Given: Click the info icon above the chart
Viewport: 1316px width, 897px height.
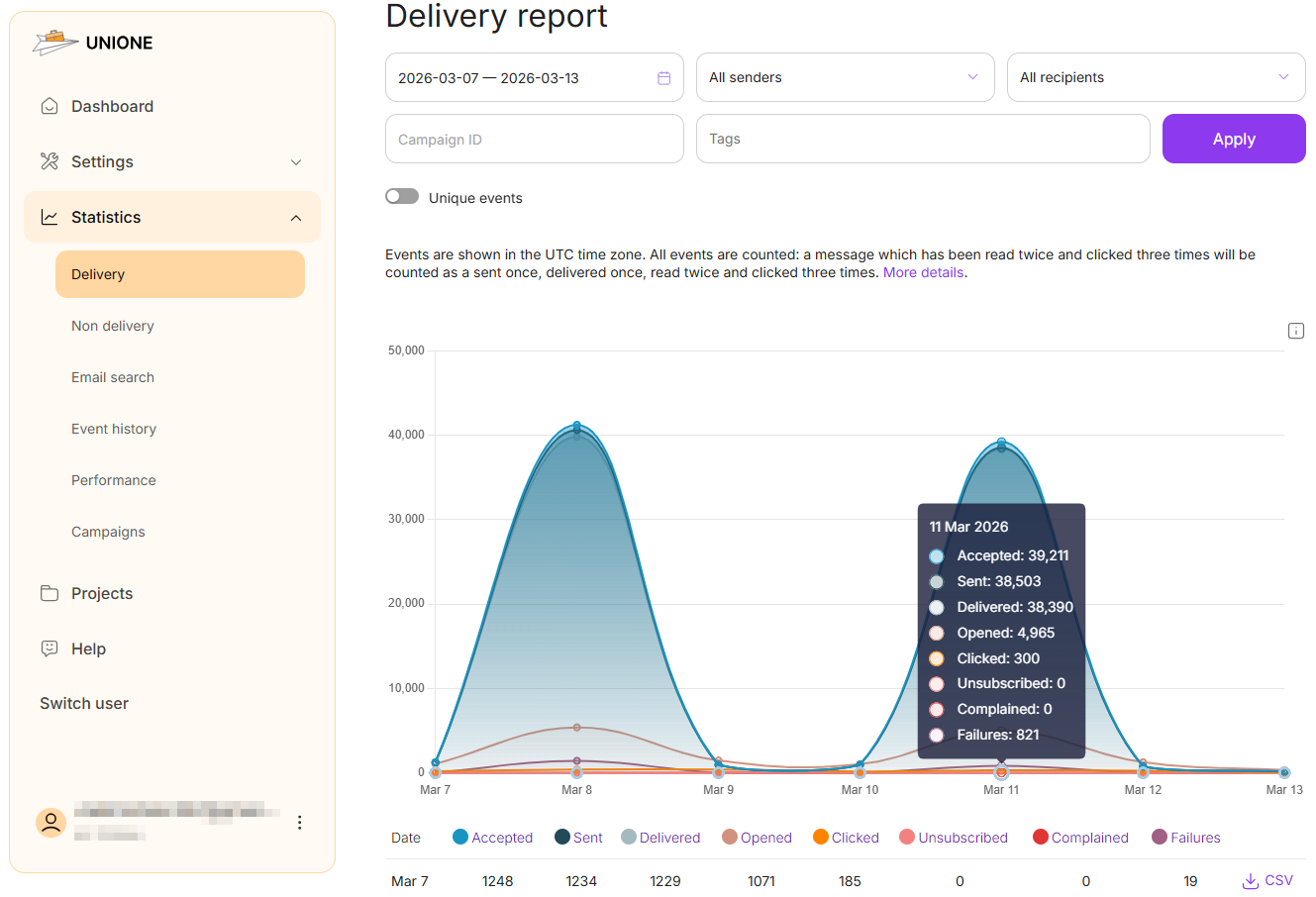Looking at the screenshot, I should (x=1295, y=331).
